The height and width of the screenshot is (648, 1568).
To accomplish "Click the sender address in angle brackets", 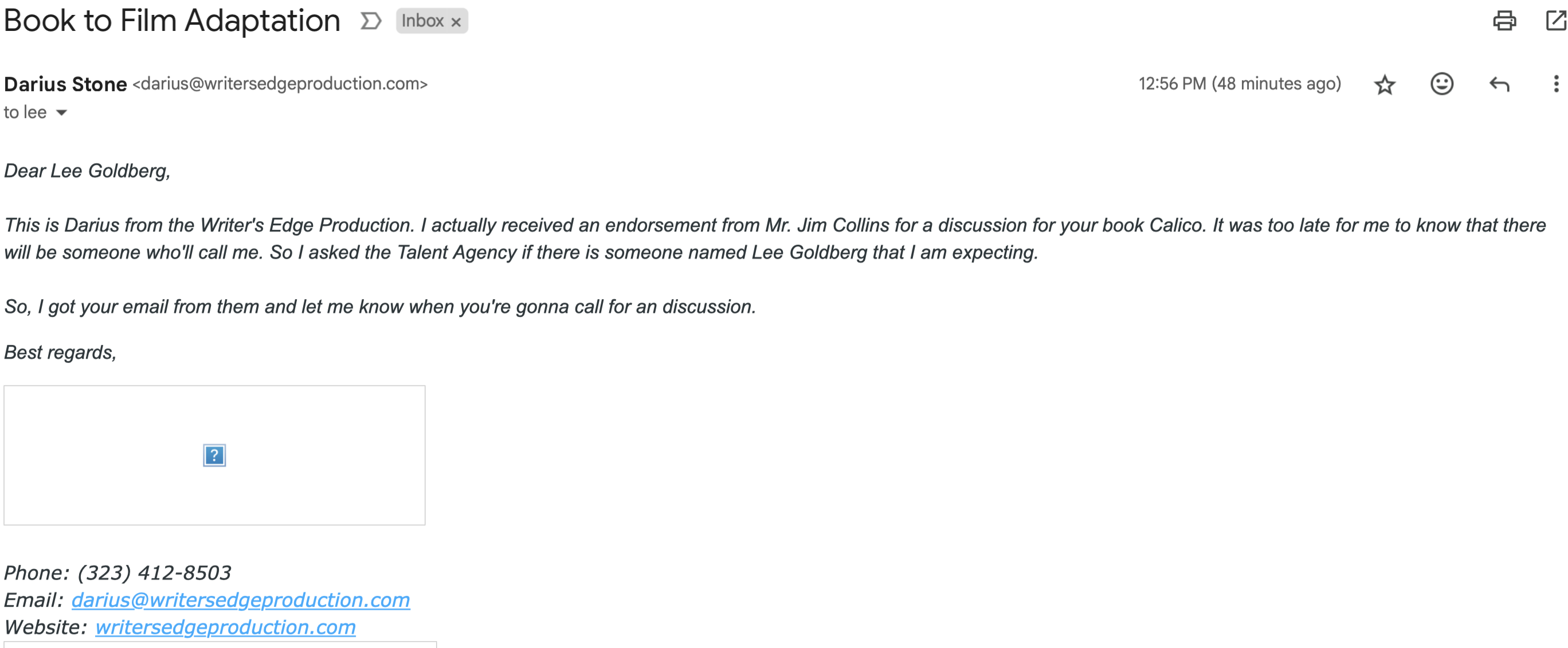I will coord(280,84).
